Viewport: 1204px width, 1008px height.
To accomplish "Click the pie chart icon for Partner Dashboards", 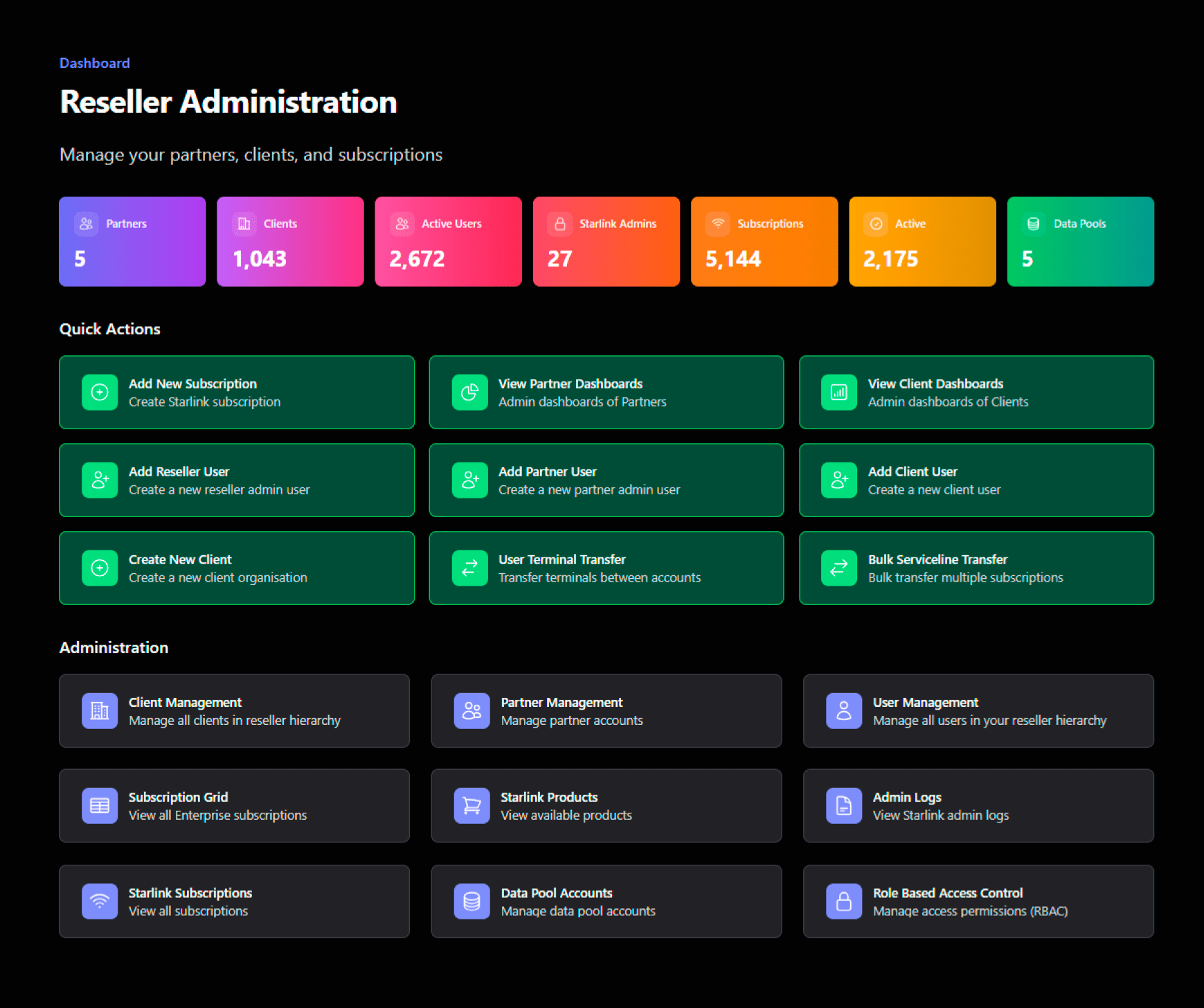I will (469, 393).
